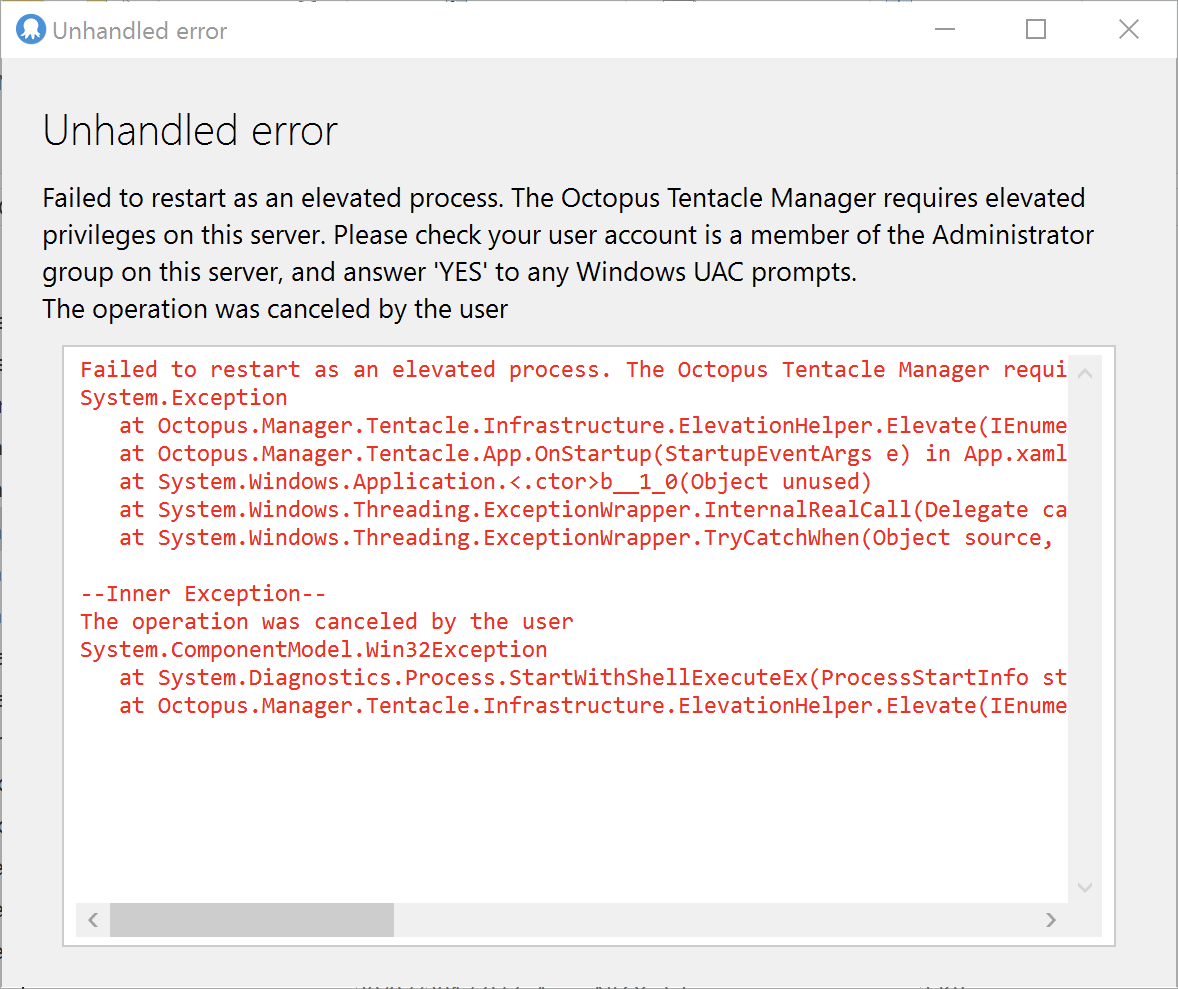The image size is (1178, 989).
Task: Click the Unhandled error heading text
Action: [189, 130]
